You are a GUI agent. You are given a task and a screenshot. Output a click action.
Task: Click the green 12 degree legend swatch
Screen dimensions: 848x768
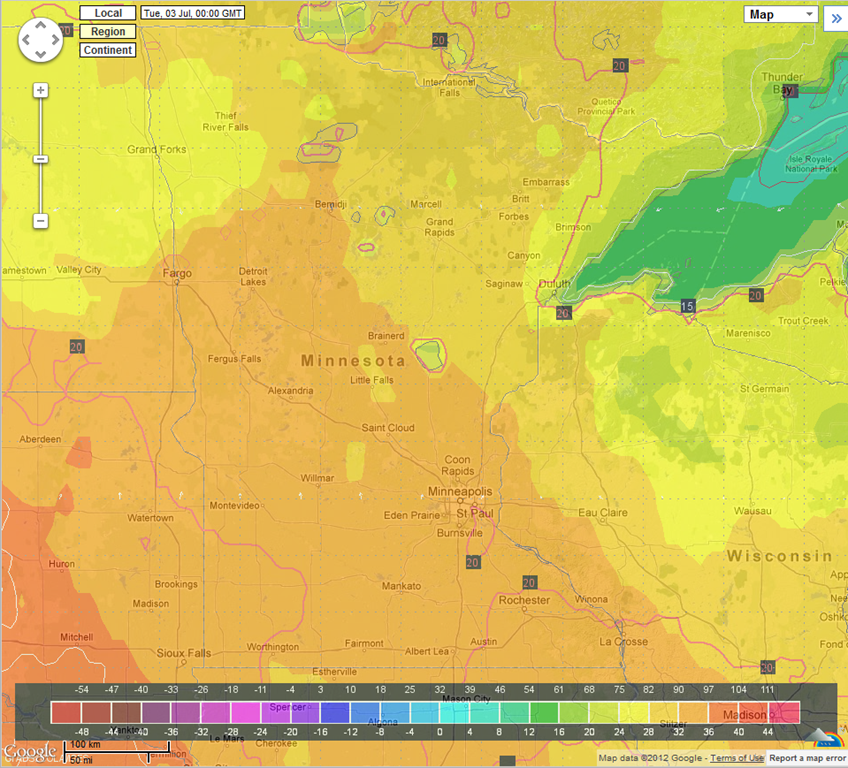click(544, 713)
